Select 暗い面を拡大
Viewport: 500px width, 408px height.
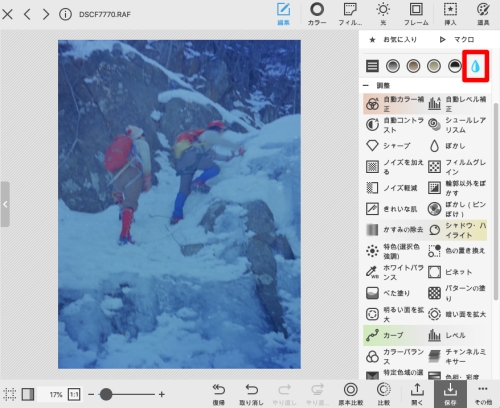457,314
